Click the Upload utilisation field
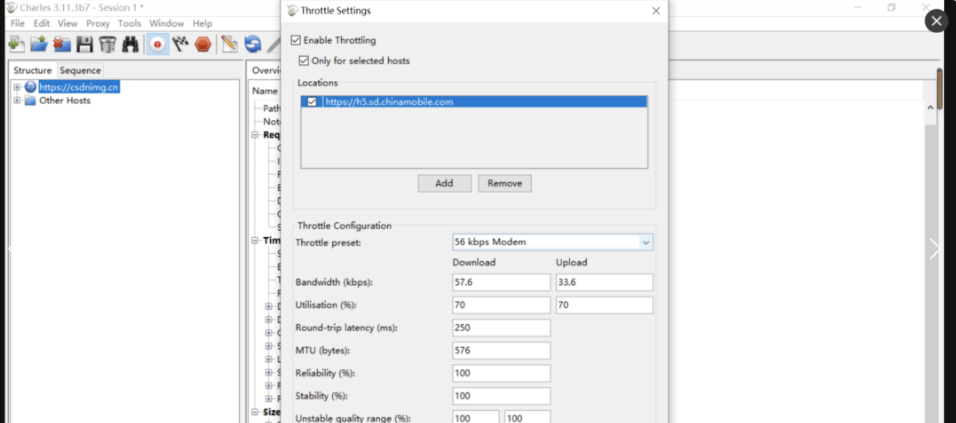The width and height of the screenshot is (956, 423). tap(604, 305)
